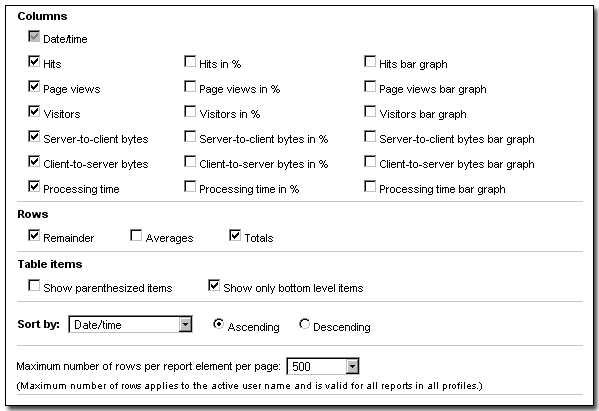Disable the Server-to-client bytes column
599x411 pixels.
(x=34, y=137)
